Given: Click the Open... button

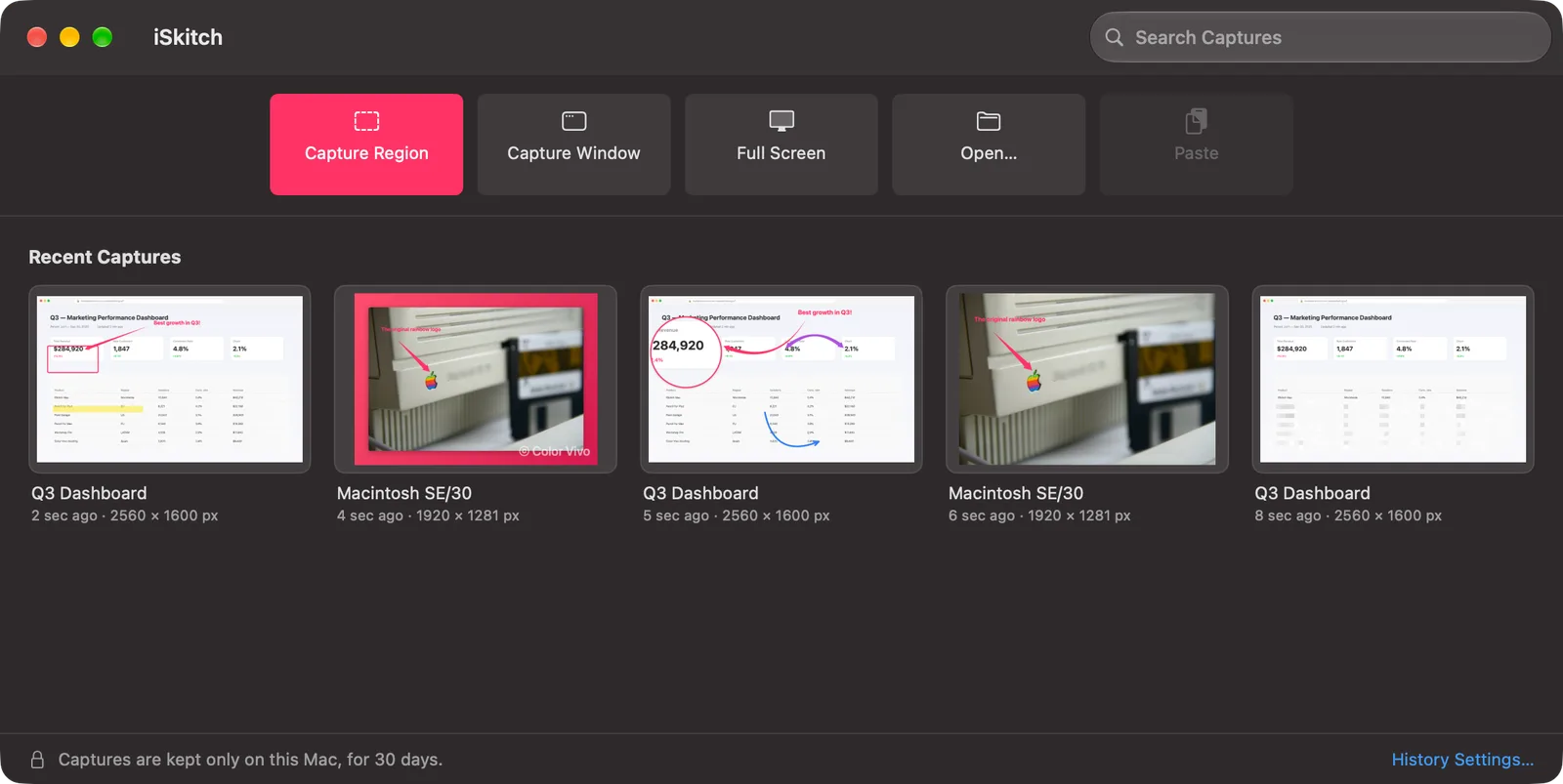Looking at the screenshot, I should point(989,144).
